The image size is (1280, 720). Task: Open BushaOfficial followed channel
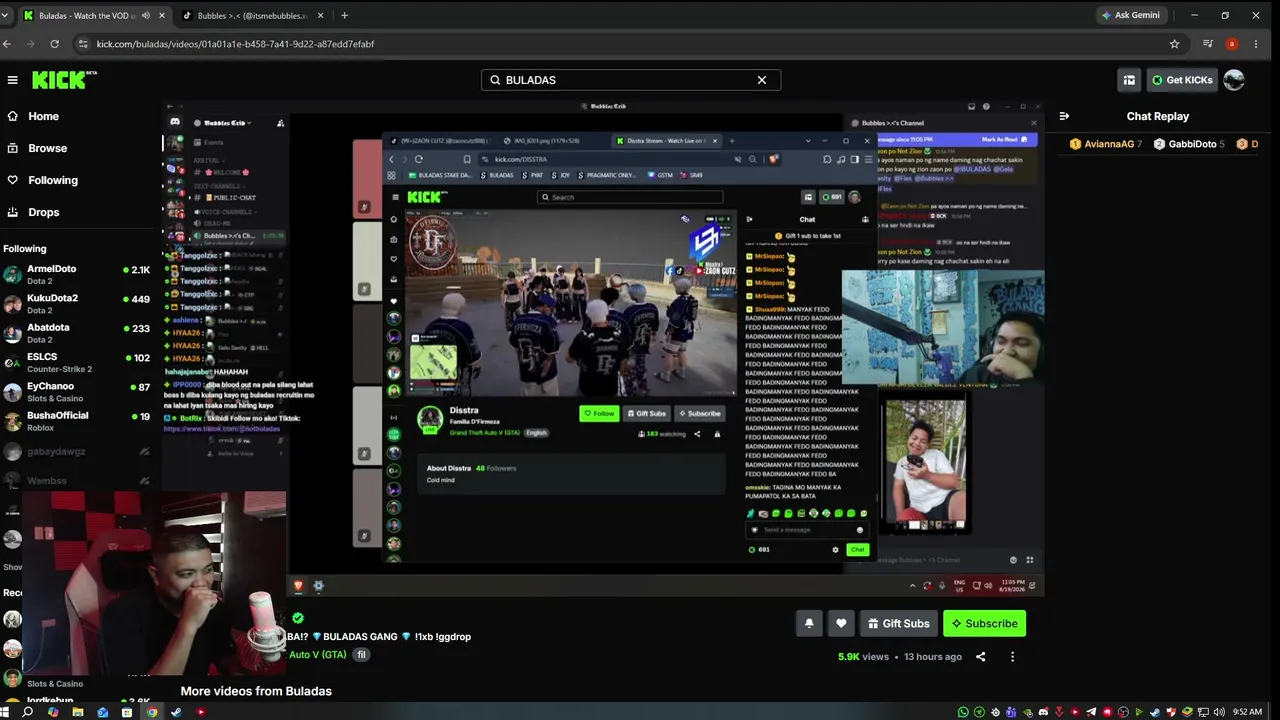[x=78, y=420]
